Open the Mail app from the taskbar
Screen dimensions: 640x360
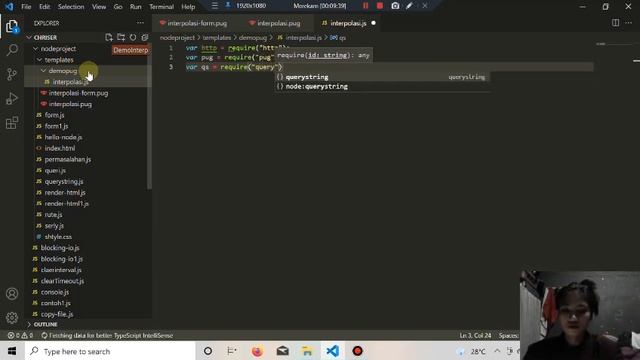(x=282, y=351)
